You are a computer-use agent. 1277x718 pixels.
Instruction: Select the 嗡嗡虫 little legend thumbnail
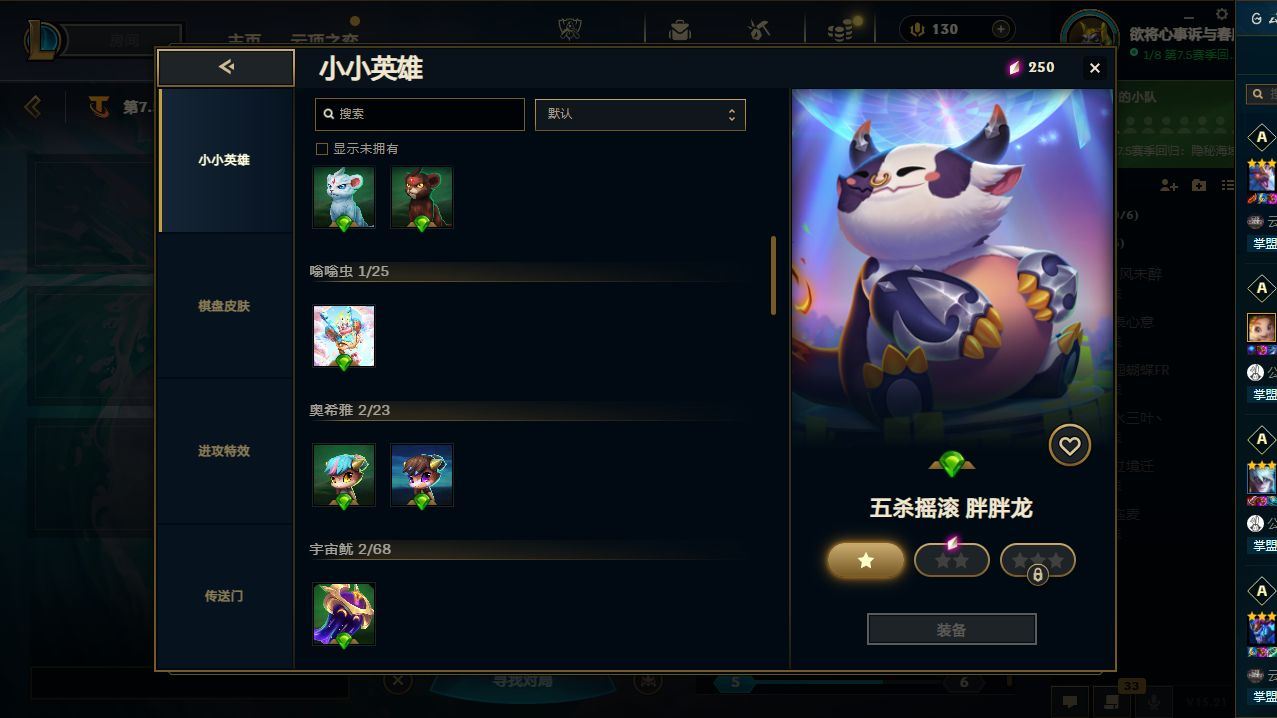343,336
